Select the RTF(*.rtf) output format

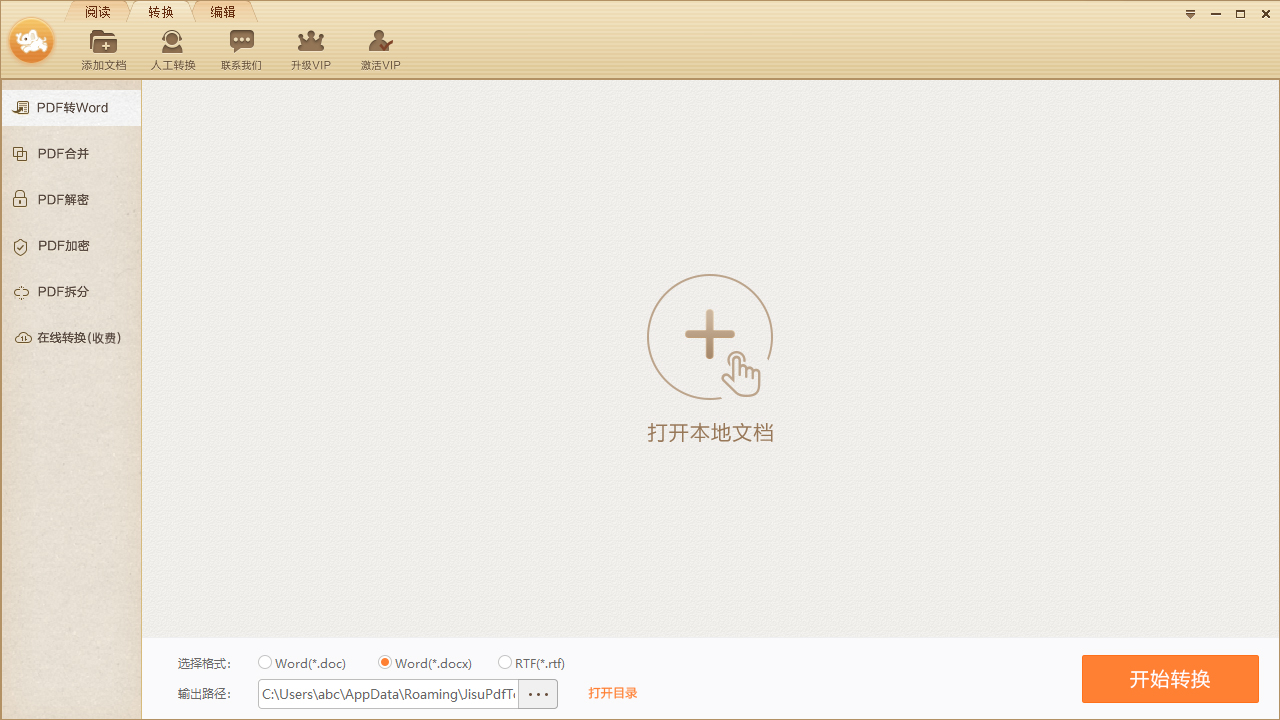coord(505,662)
